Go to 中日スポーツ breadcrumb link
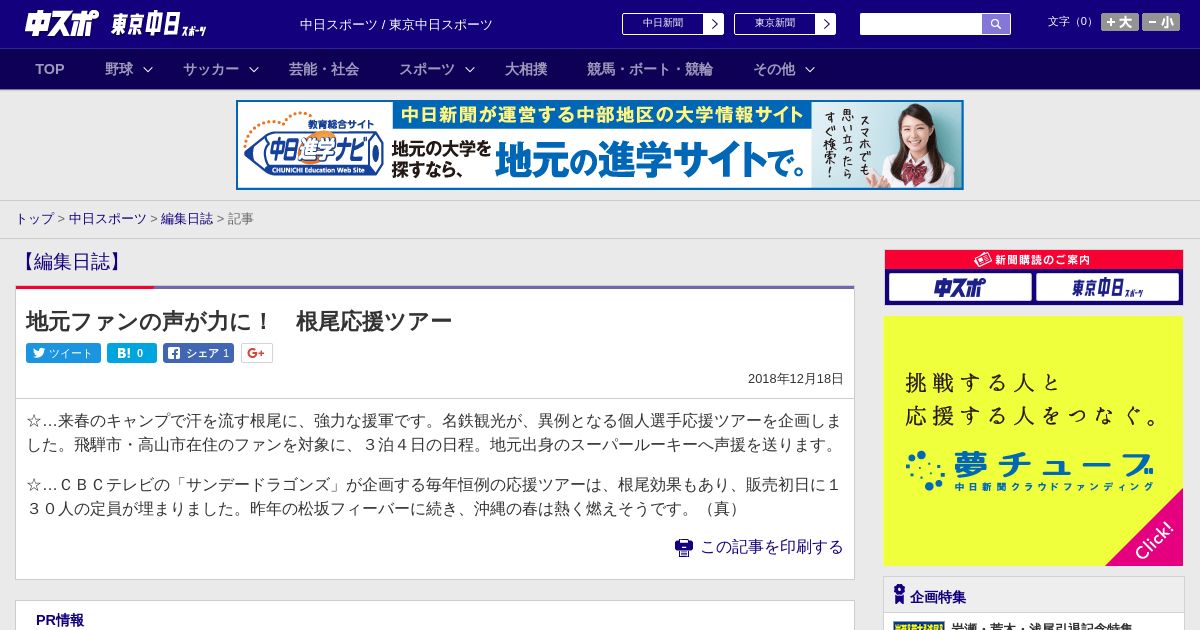 (108, 219)
